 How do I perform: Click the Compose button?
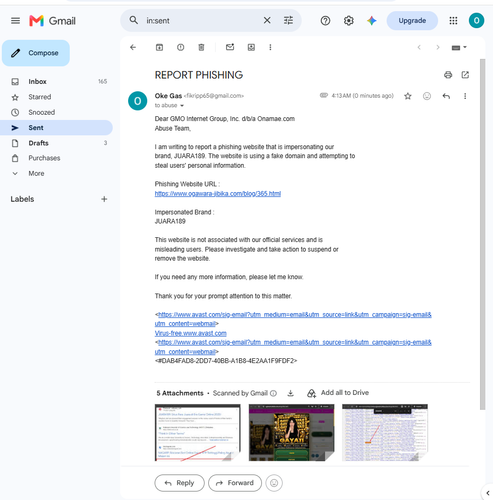point(36,53)
